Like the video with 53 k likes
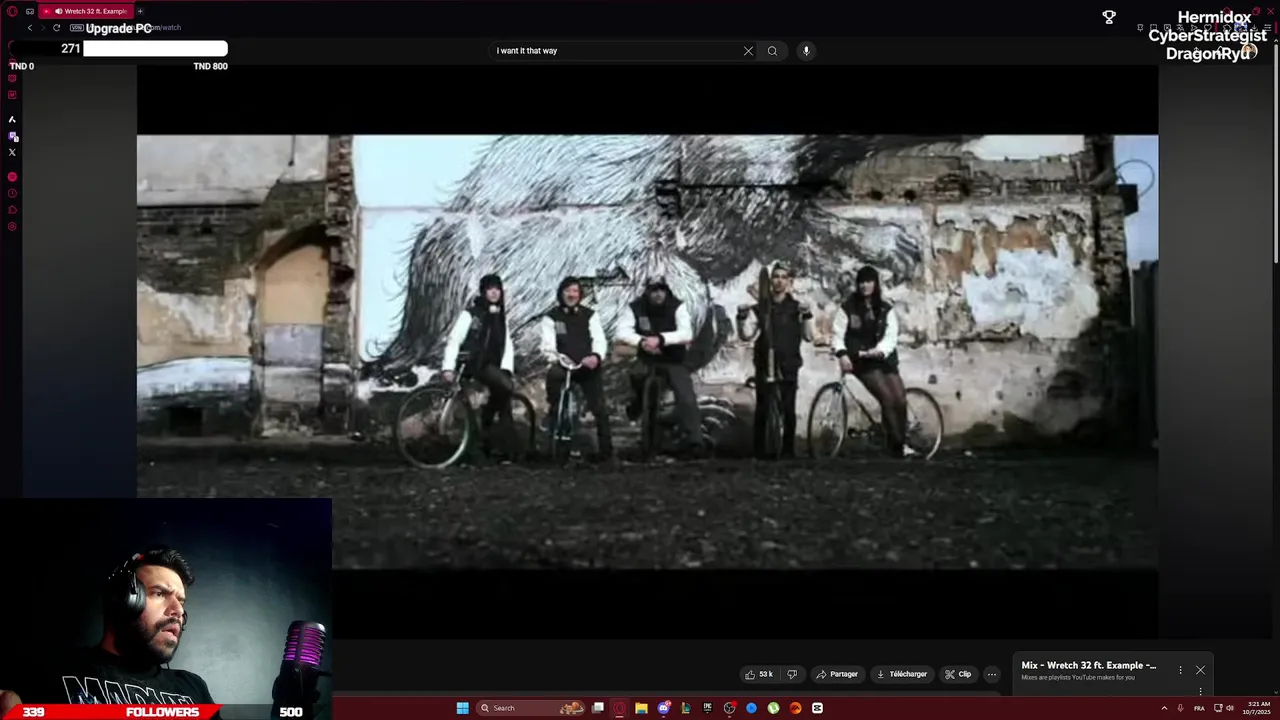Image resolution: width=1280 pixels, height=720 pixels. [x=759, y=674]
